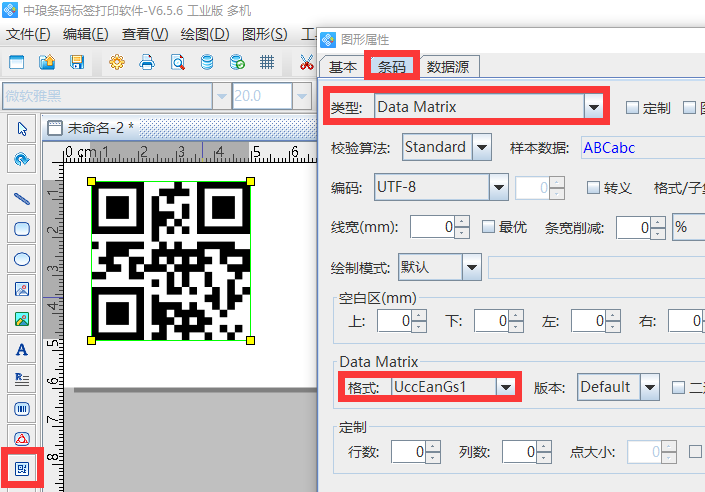
Task: Choose the blue-framed picture tool
Action: click(x=22, y=289)
